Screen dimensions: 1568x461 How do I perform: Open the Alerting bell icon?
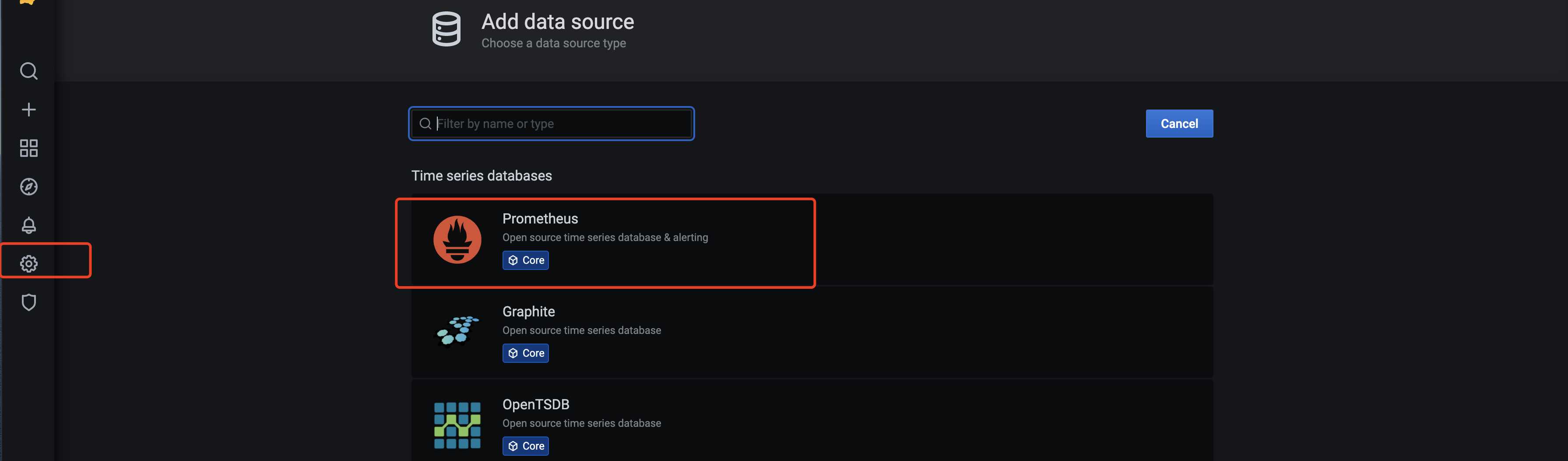[28, 225]
